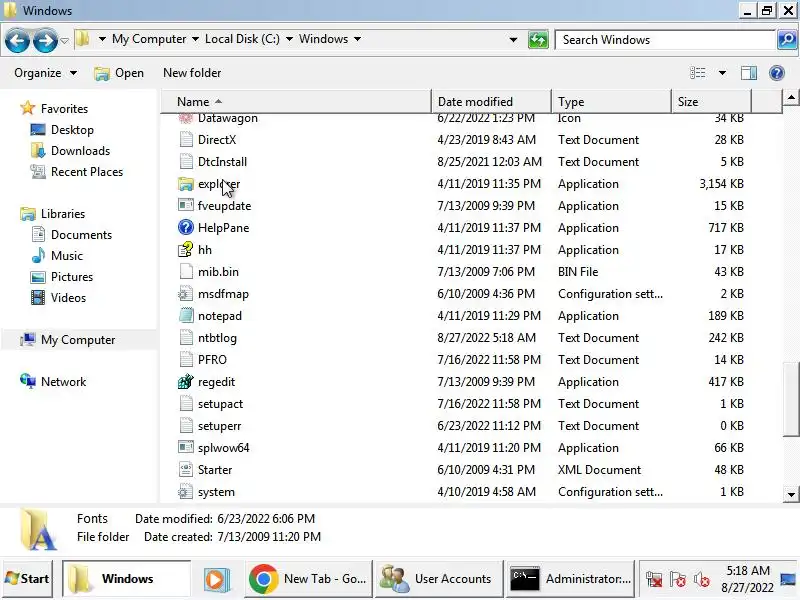This screenshot has height=600, width=800.
Task: Switch to the Chrome New Tab taskbar item
Action: pyautogui.click(x=309, y=579)
